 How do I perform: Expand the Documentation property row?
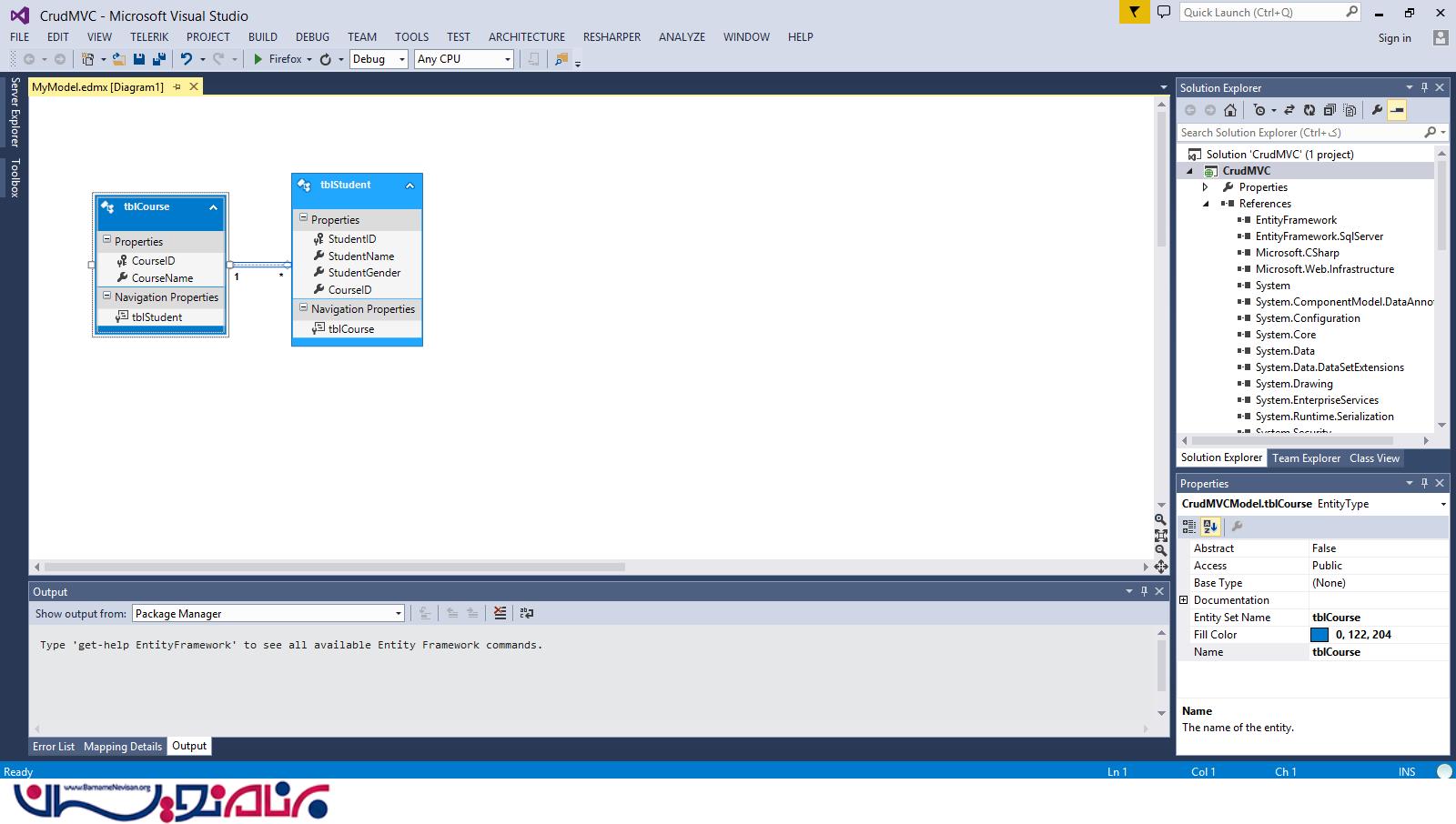[x=1184, y=600]
